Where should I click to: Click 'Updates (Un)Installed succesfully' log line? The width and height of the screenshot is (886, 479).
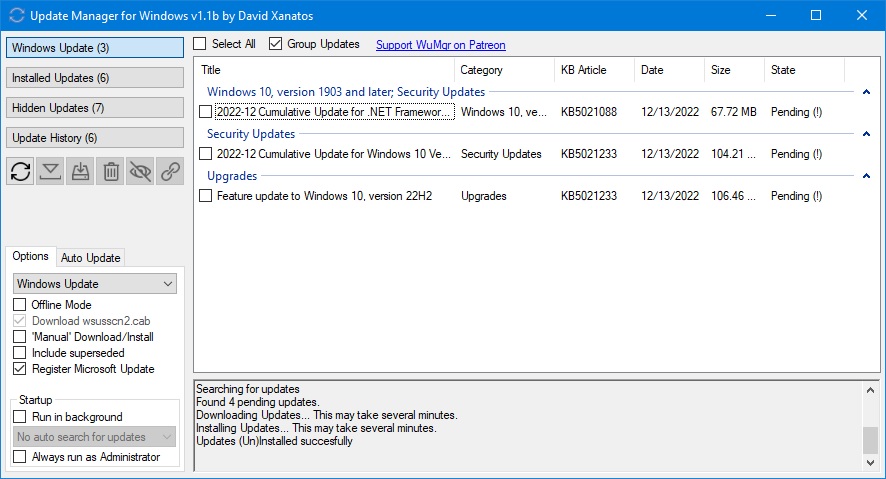274,441
